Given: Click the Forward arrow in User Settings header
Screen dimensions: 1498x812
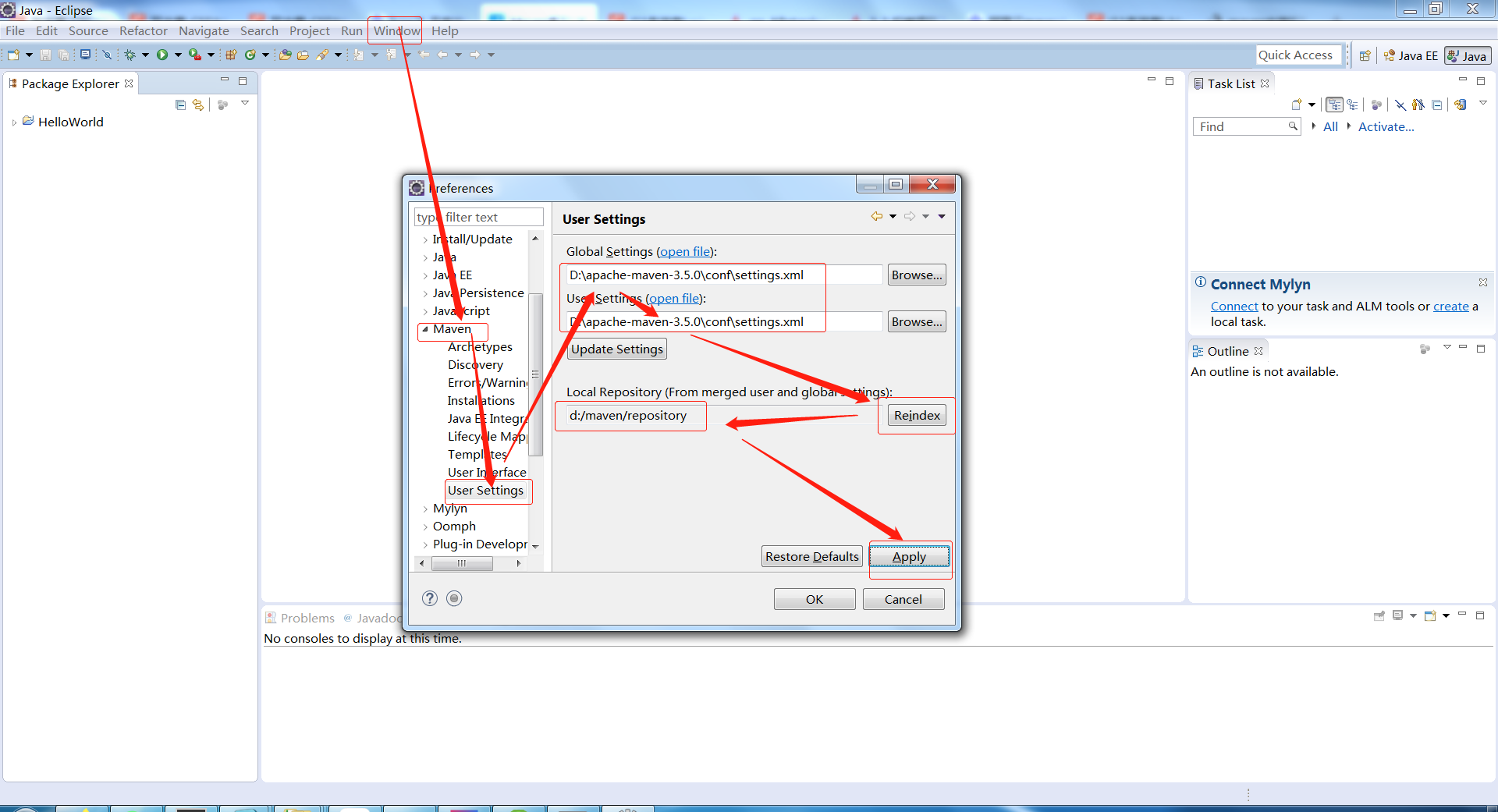Looking at the screenshot, I should [910, 216].
